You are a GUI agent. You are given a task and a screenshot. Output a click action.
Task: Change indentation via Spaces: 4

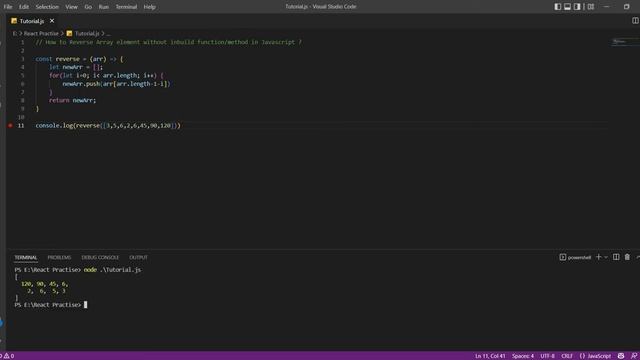(x=523, y=356)
